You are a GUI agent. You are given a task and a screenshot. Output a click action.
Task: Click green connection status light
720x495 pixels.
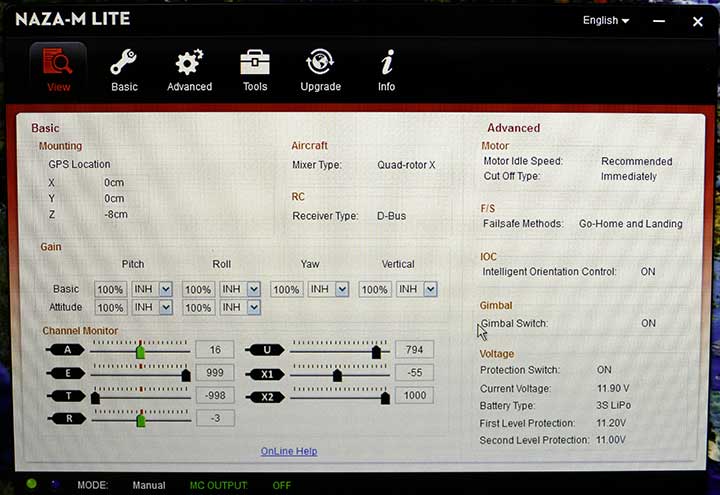pyautogui.click(x=31, y=483)
